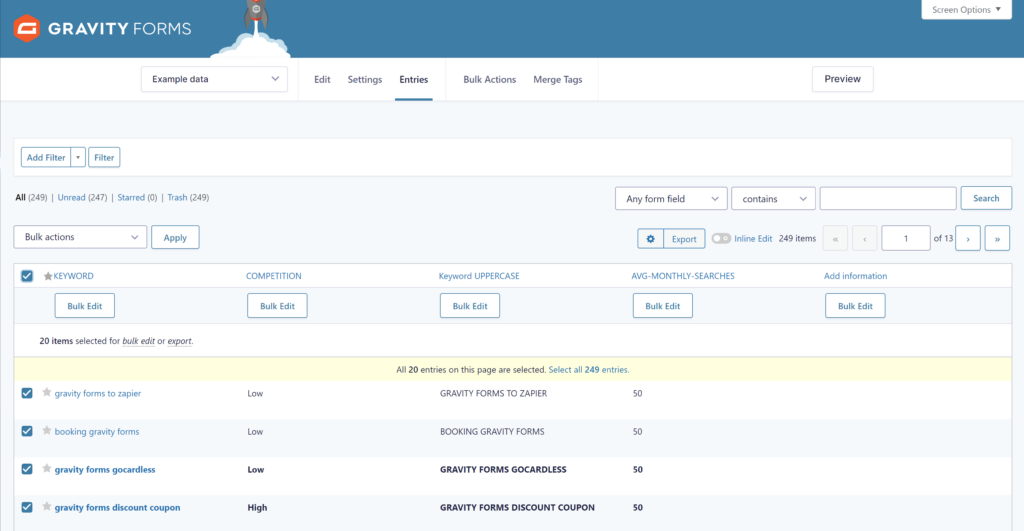Open the Any form field dropdown
The width and height of the screenshot is (1024, 531).
coord(671,199)
